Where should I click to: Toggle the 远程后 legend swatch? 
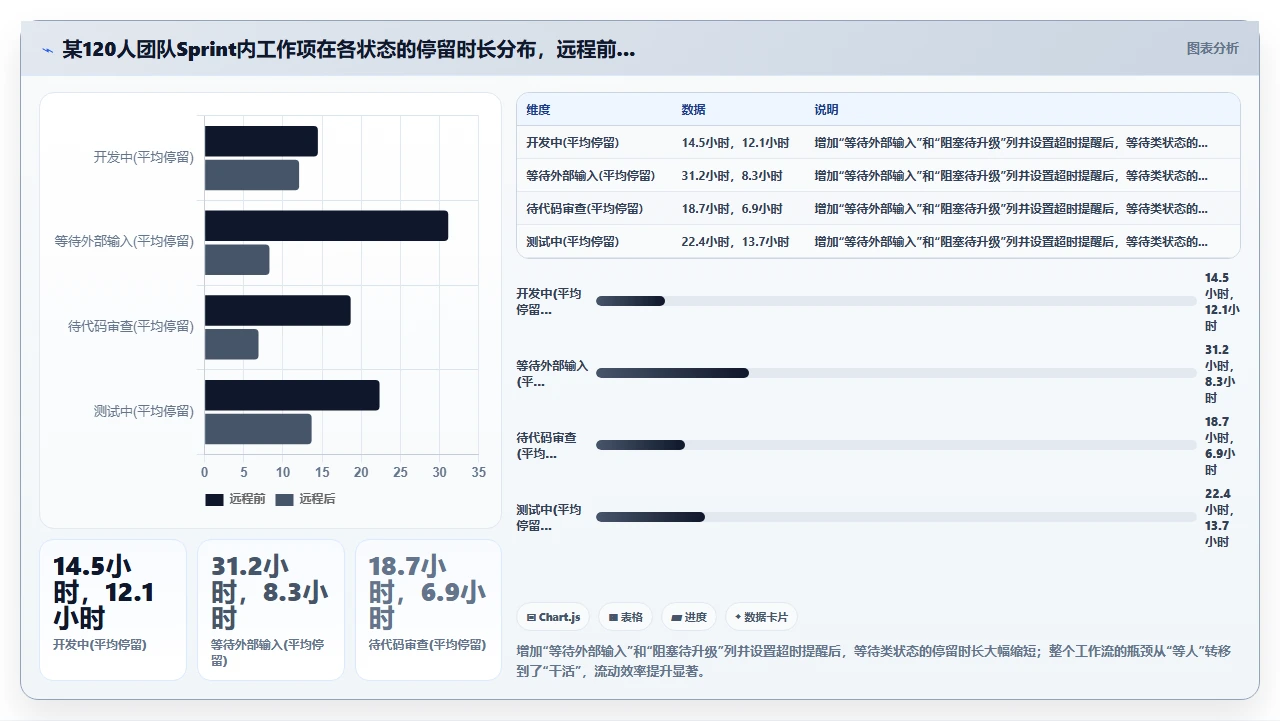(x=284, y=499)
